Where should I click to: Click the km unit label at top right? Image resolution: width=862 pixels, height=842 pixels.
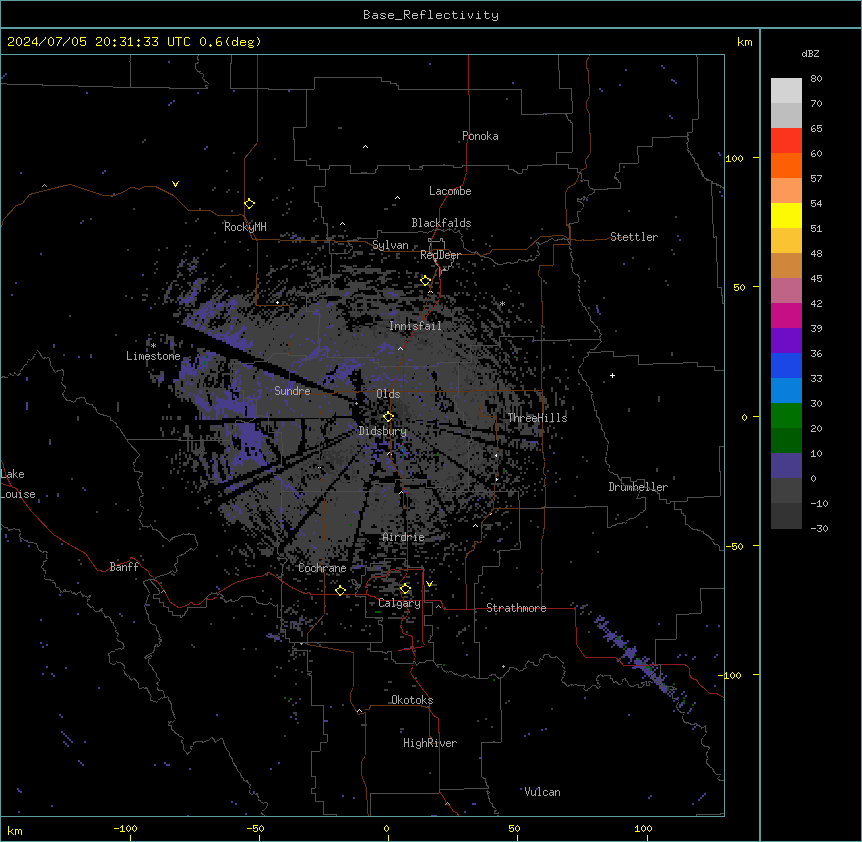coord(744,42)
